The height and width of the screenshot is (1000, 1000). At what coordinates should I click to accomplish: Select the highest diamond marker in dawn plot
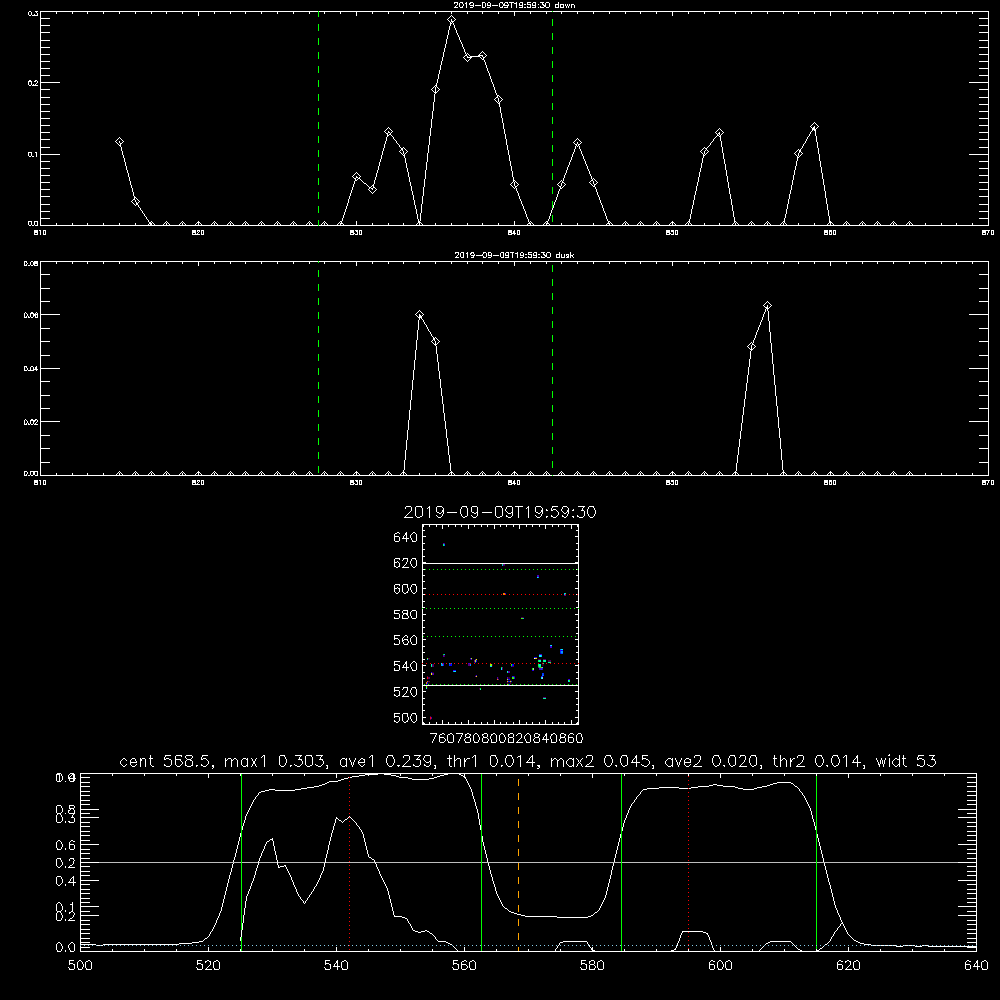(452, 20)
